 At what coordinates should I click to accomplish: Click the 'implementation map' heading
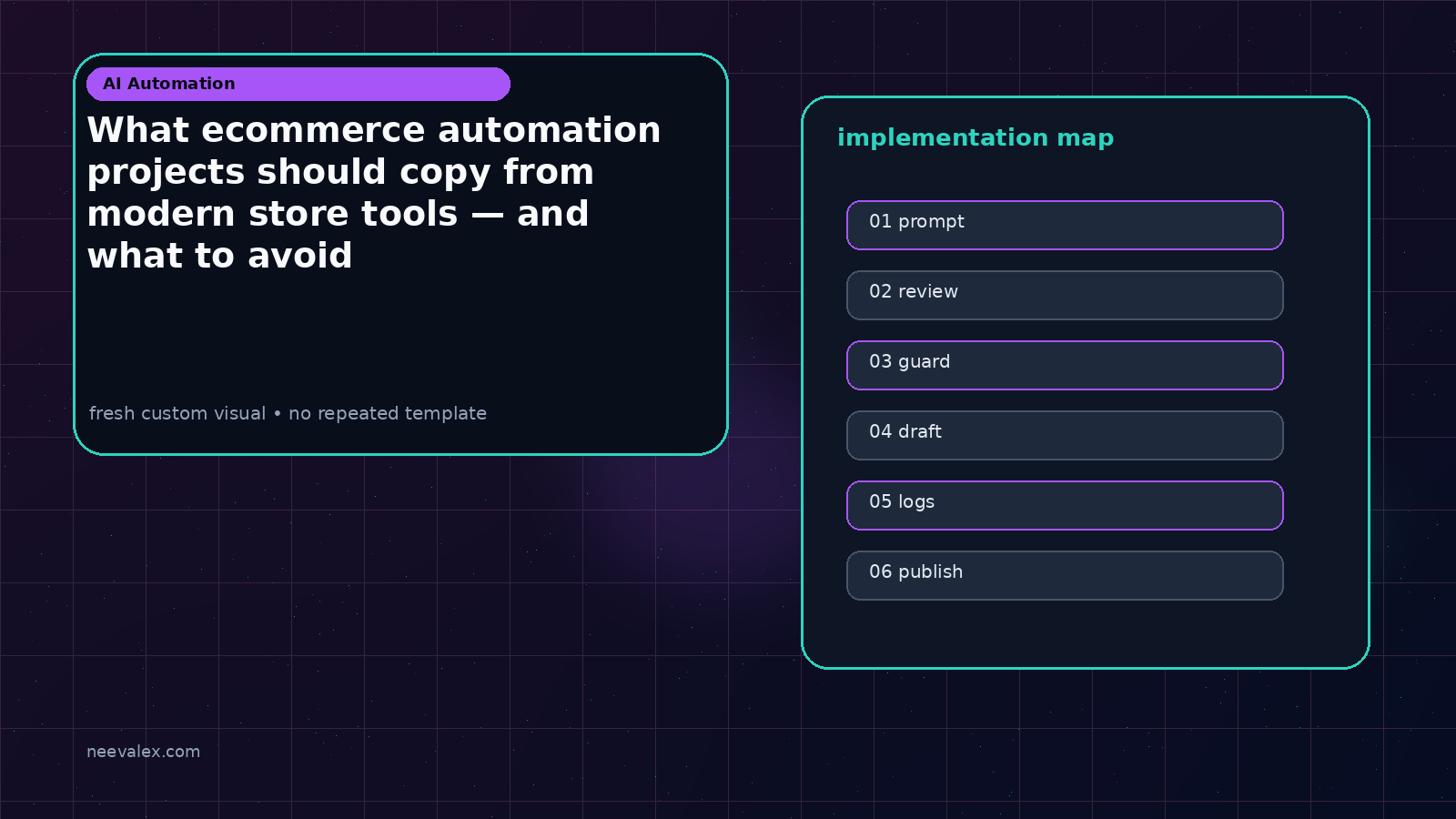(x=976, y=137)
